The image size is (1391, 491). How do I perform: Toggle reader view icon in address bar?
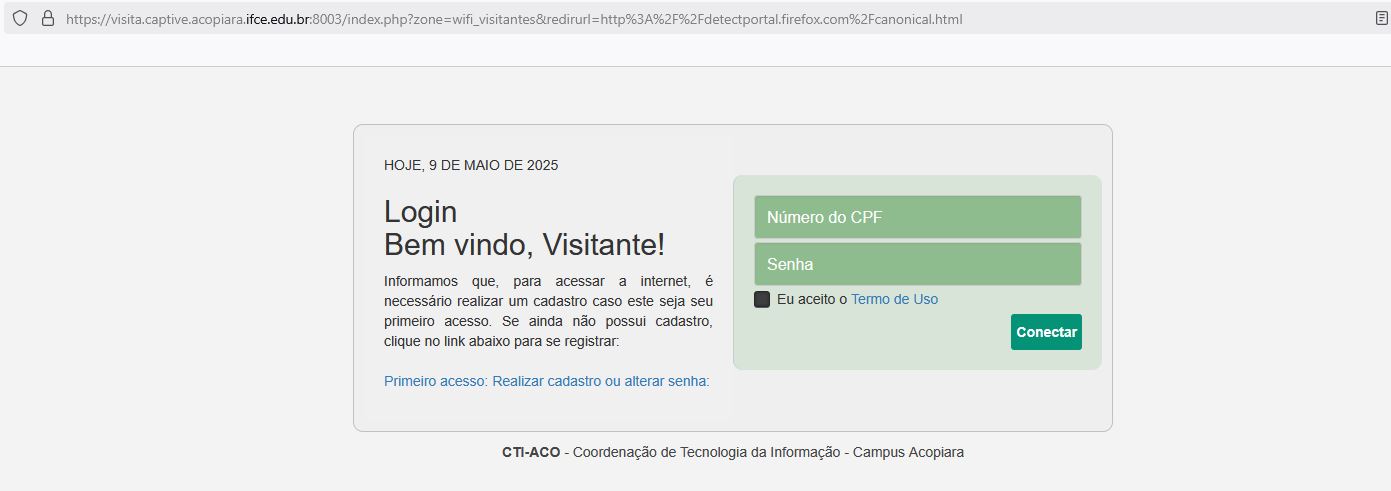(x=1382, y=18)
